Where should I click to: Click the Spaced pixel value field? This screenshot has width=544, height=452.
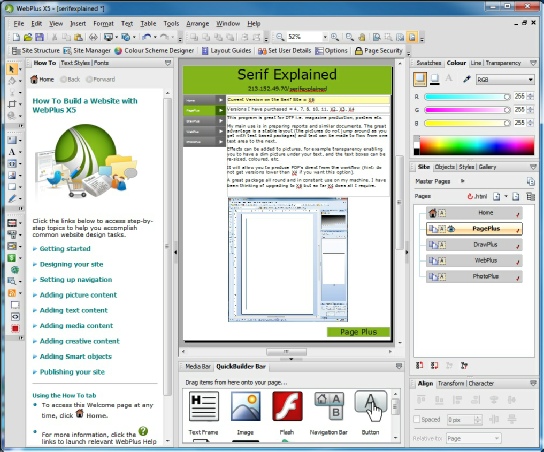point(461,420)
